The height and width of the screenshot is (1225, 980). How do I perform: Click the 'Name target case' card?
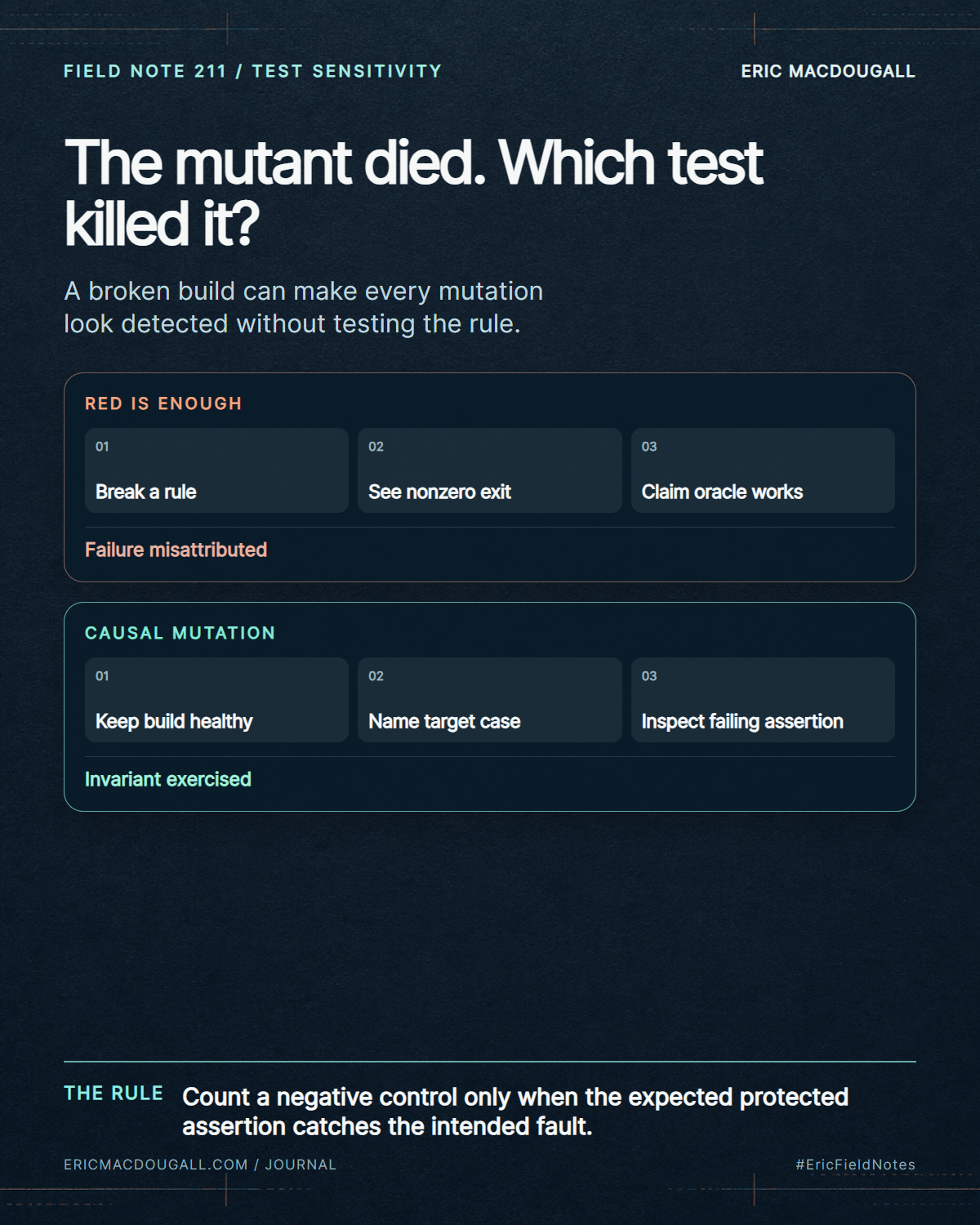pyautogui.click(x=490, y=700)
